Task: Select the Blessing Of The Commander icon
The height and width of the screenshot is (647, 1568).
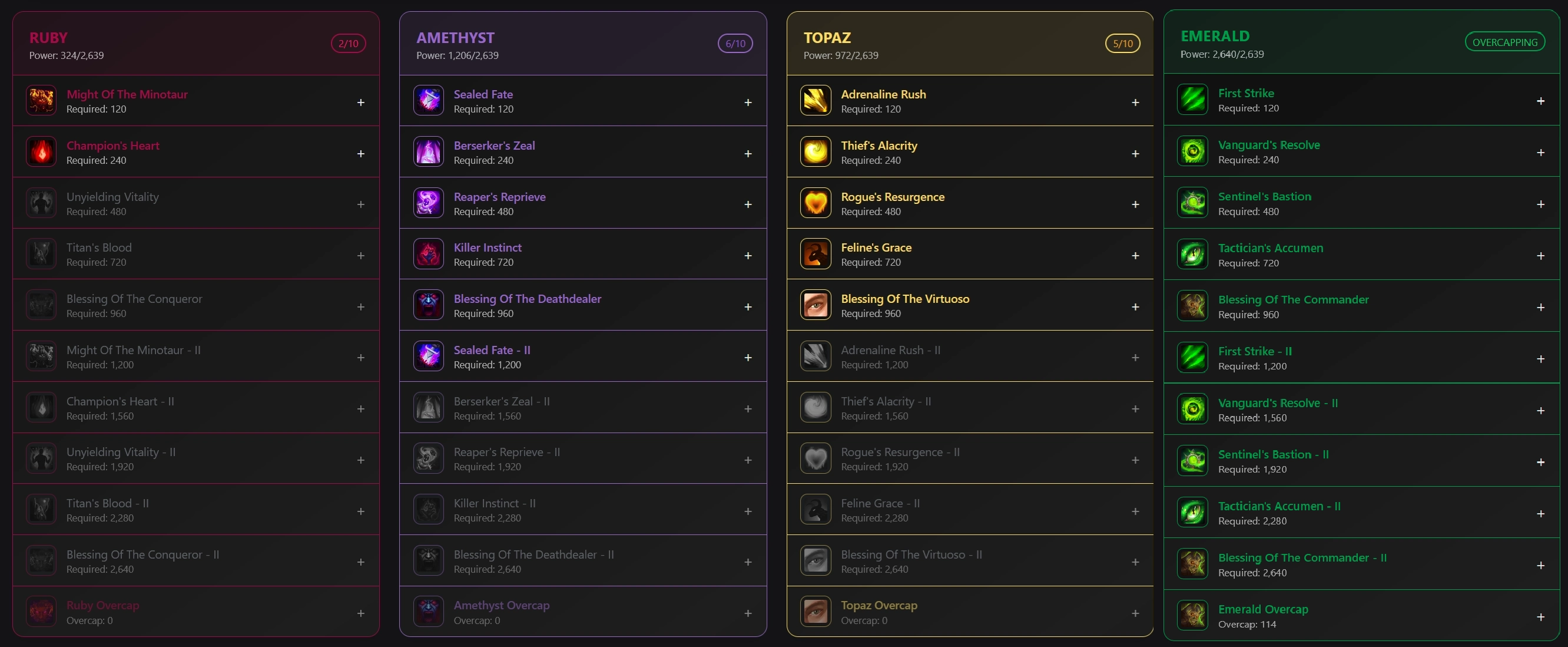Action: pyautogui.click(x=1192, y=306)
